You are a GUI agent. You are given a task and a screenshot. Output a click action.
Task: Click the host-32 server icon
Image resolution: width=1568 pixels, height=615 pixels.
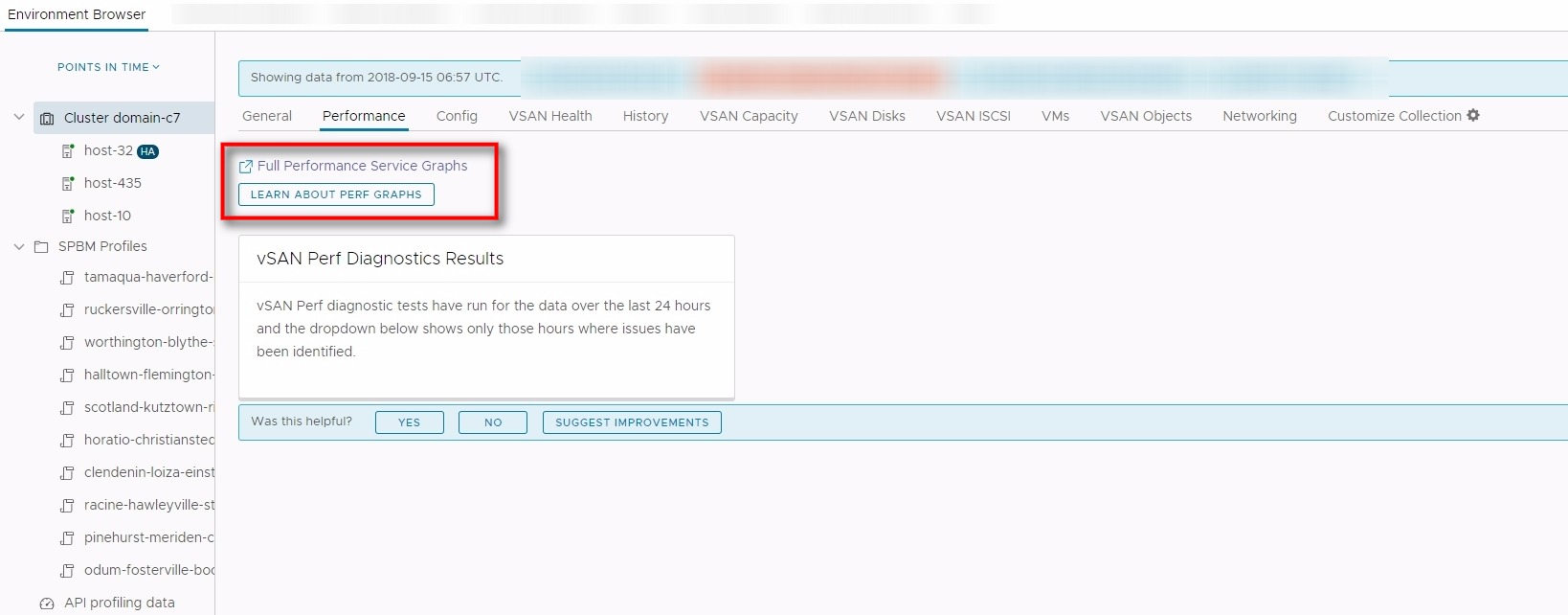tap(68, 151)
